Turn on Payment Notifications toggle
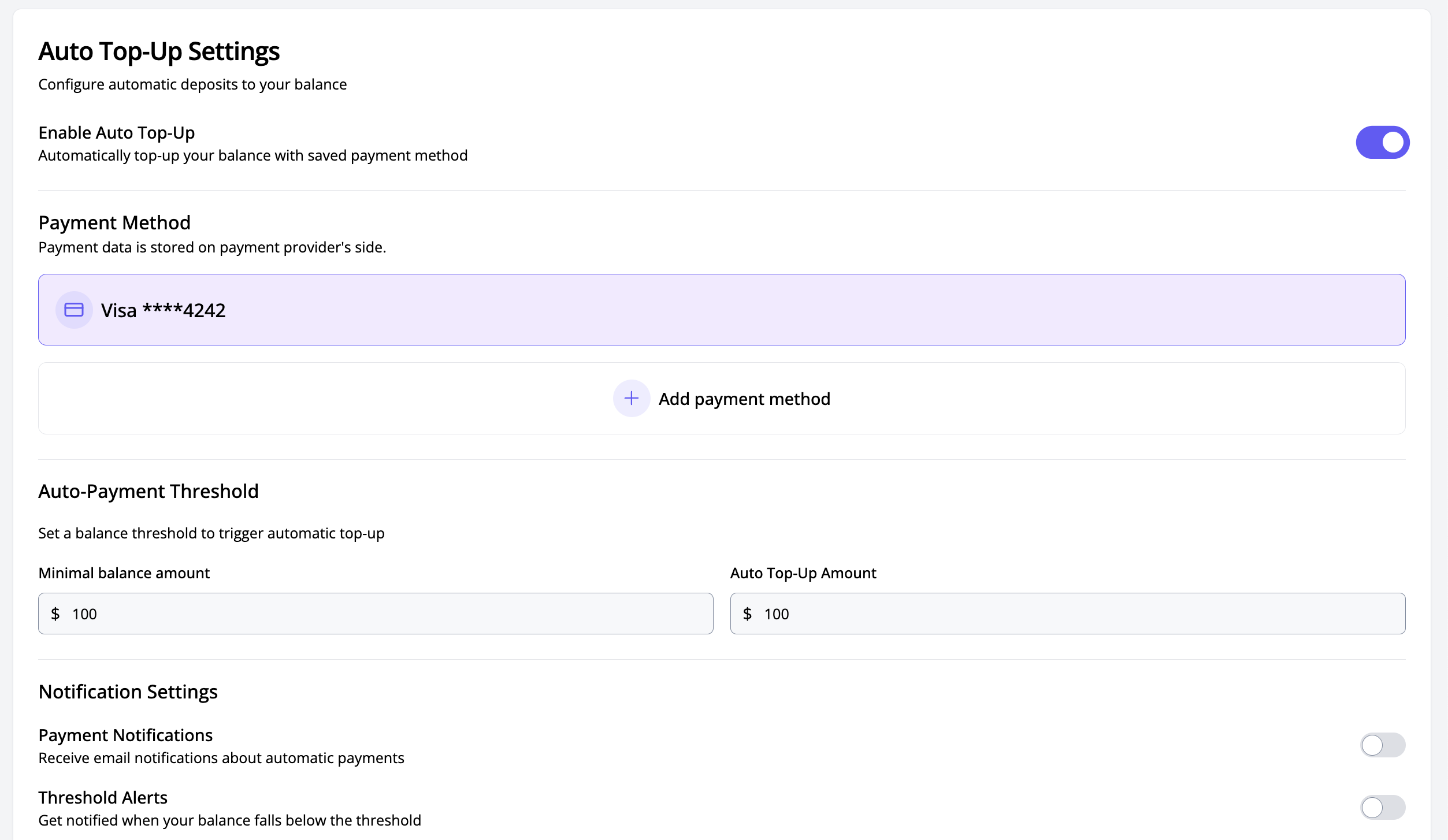This screenshot has height=840, width=1448. pyautogui.click(x=1382, y=745)
